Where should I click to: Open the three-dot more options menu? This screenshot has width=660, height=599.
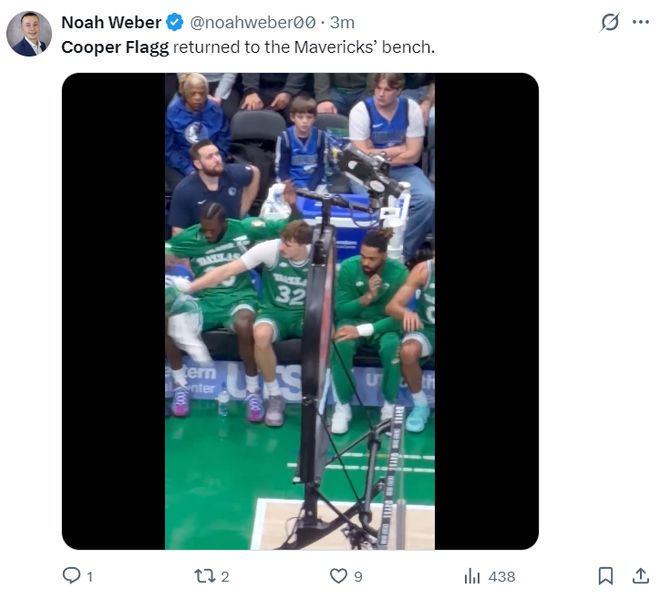click(x=641, y=22)
